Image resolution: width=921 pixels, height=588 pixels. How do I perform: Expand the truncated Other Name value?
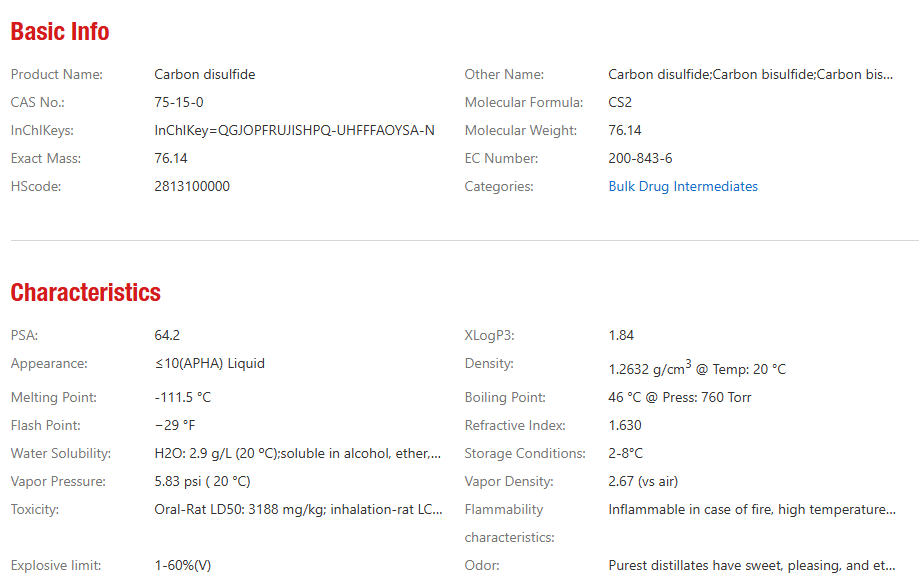[751, 75]
